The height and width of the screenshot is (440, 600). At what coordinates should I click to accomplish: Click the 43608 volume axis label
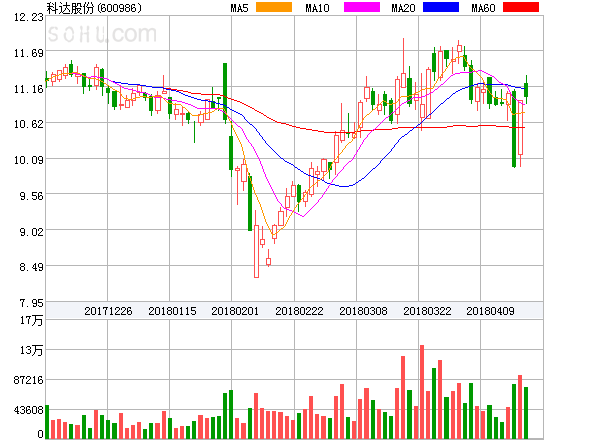click(29, 410)
